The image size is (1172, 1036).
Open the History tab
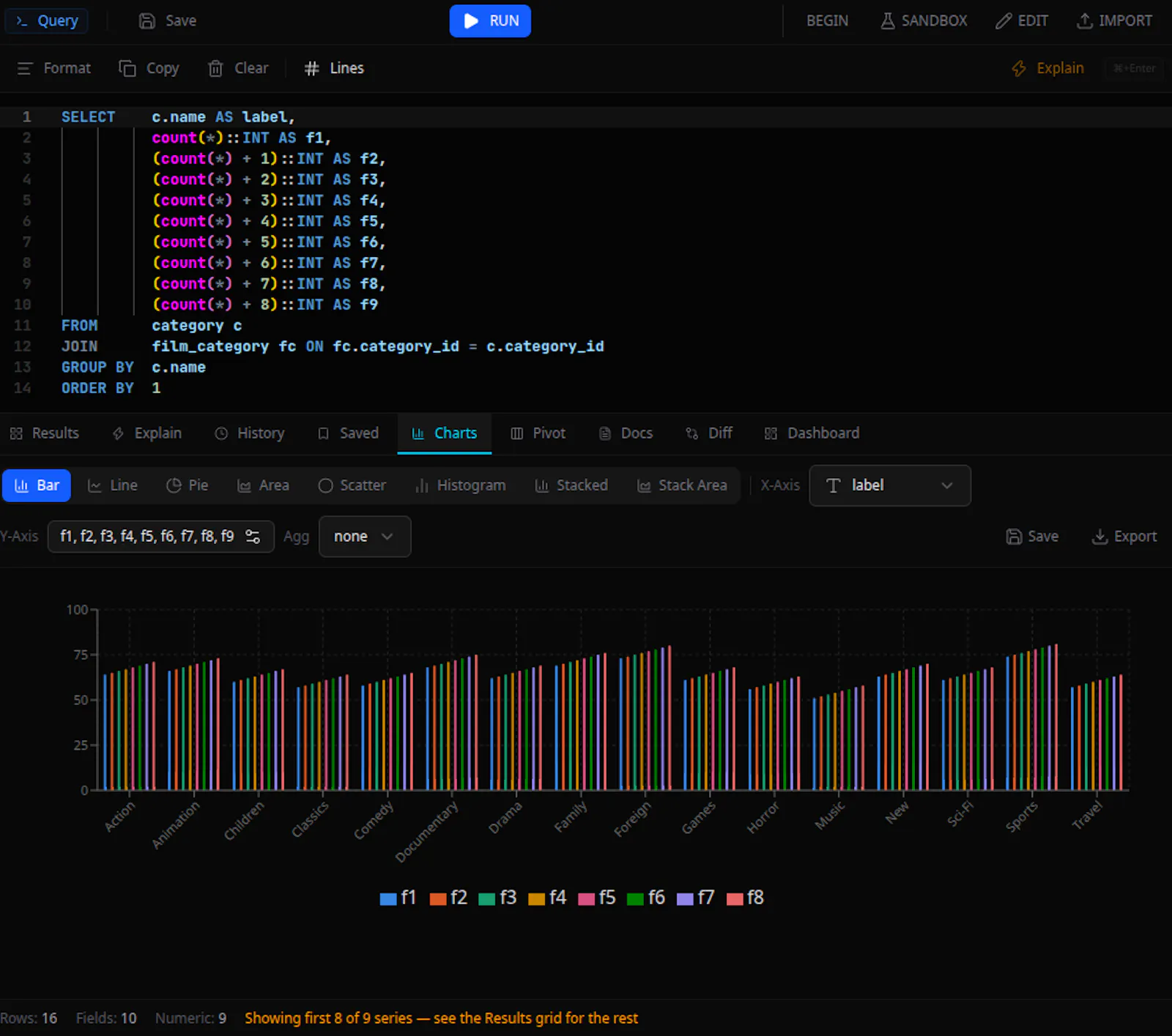point(250,433)
